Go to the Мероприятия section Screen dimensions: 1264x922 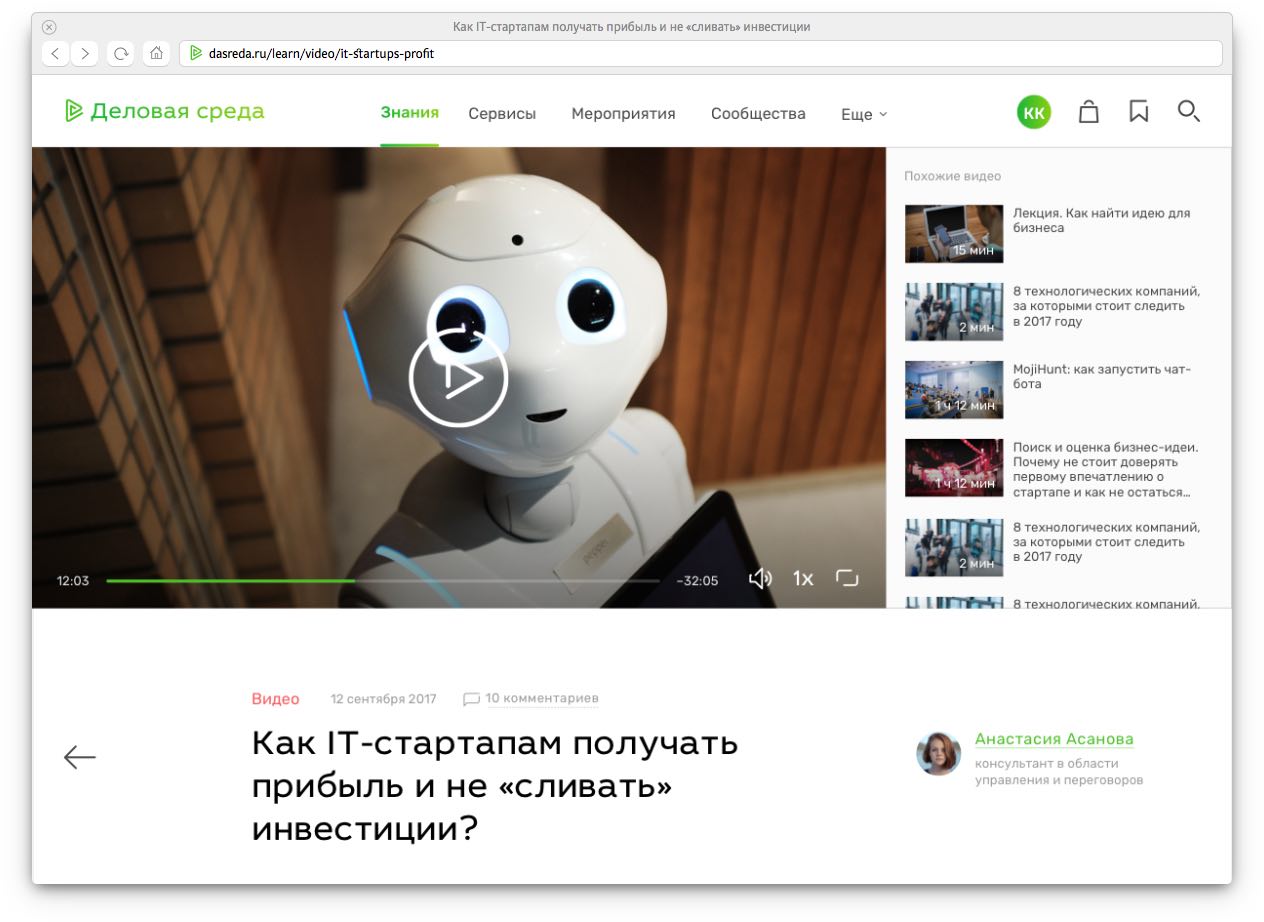[623, 114]
